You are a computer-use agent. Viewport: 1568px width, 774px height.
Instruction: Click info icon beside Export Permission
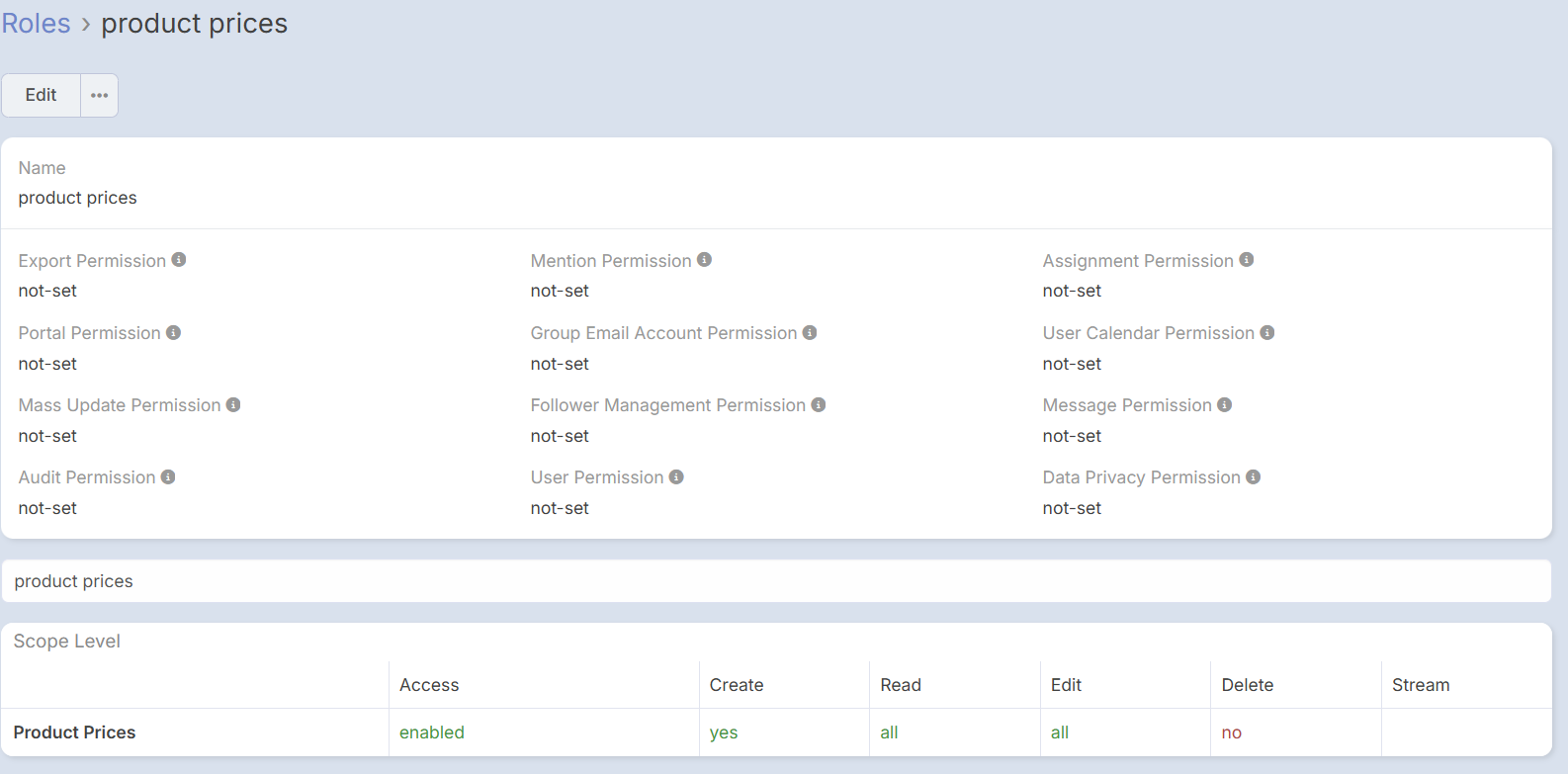pos(179,260)
